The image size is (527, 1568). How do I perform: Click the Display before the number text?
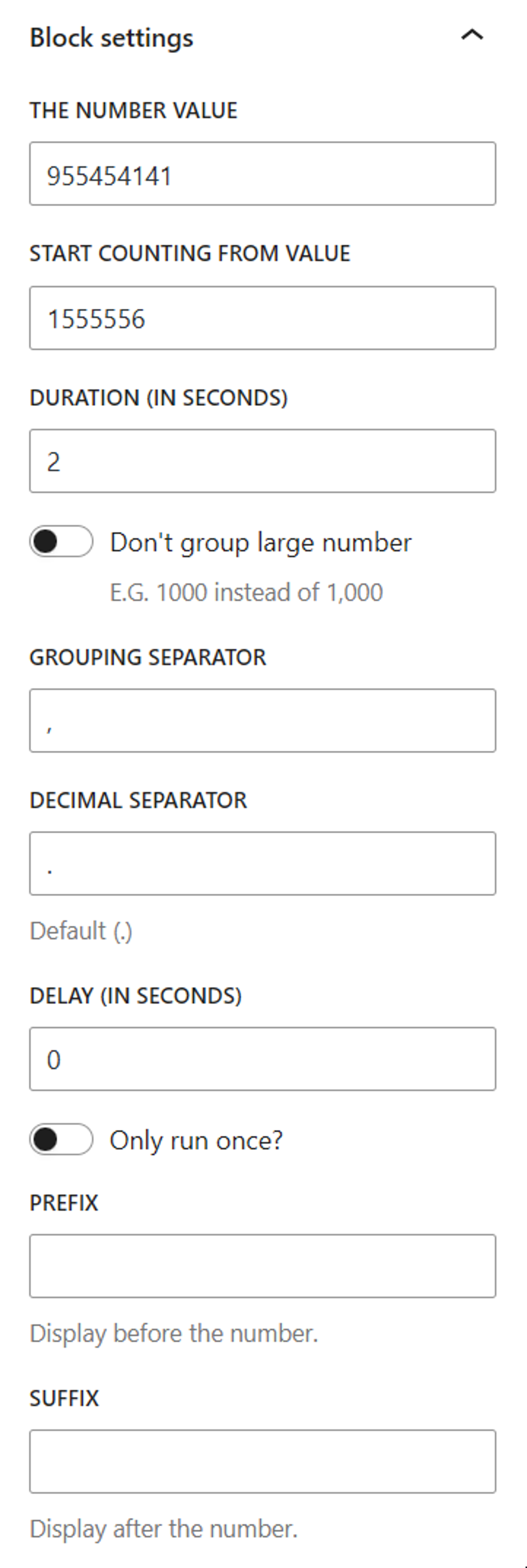[x=174, y=1333]
